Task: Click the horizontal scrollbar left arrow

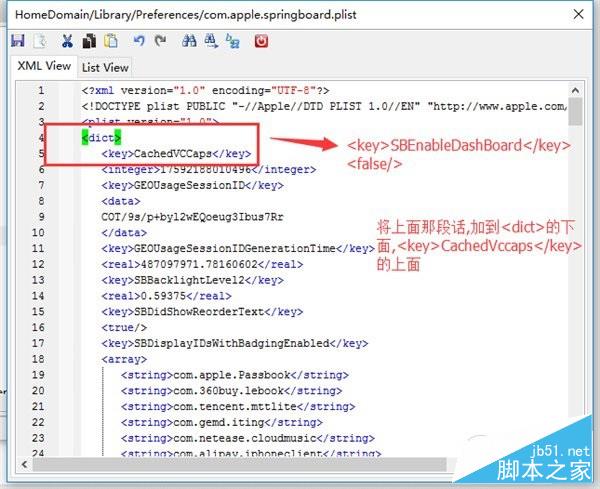Action: [x=24, y=465]
